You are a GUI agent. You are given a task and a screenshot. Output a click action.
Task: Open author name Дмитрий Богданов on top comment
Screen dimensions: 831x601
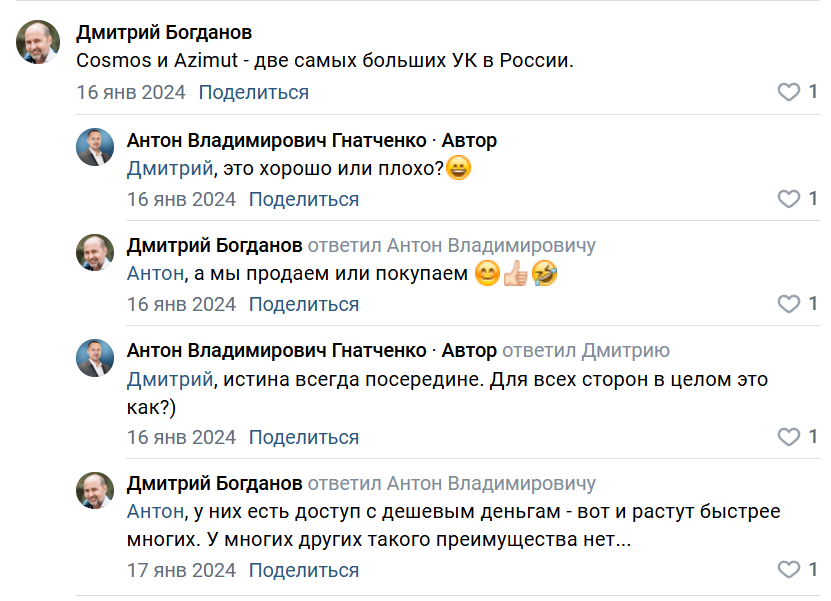164,33
